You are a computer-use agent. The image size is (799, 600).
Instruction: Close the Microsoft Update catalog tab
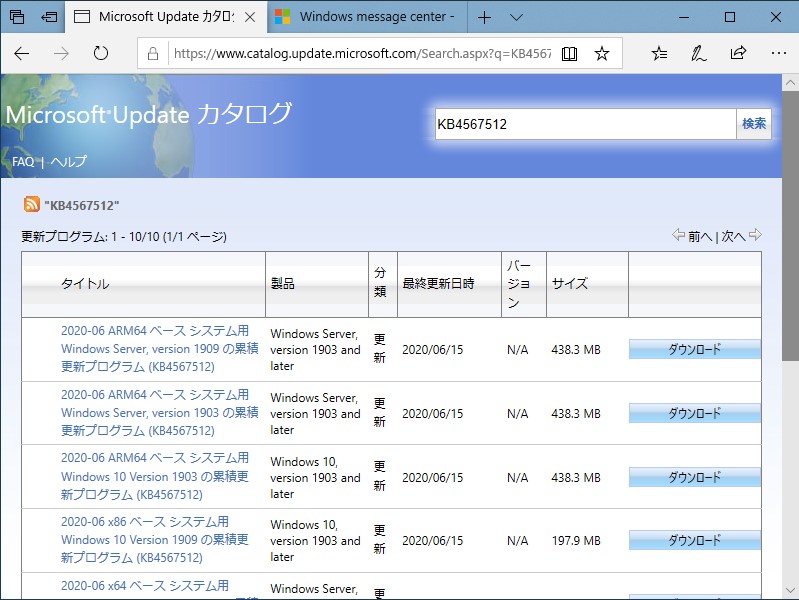pyautogui.click(x=250, y=17)
